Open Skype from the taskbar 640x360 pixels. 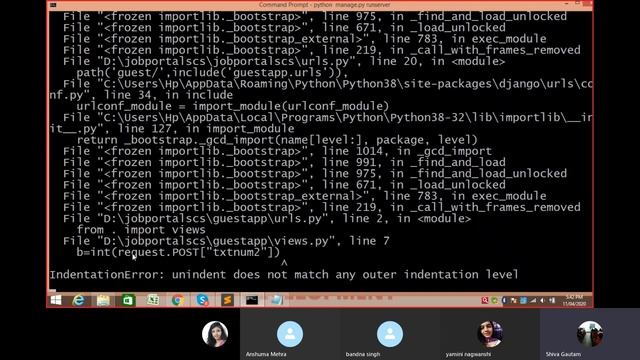(x=202, y=300)
